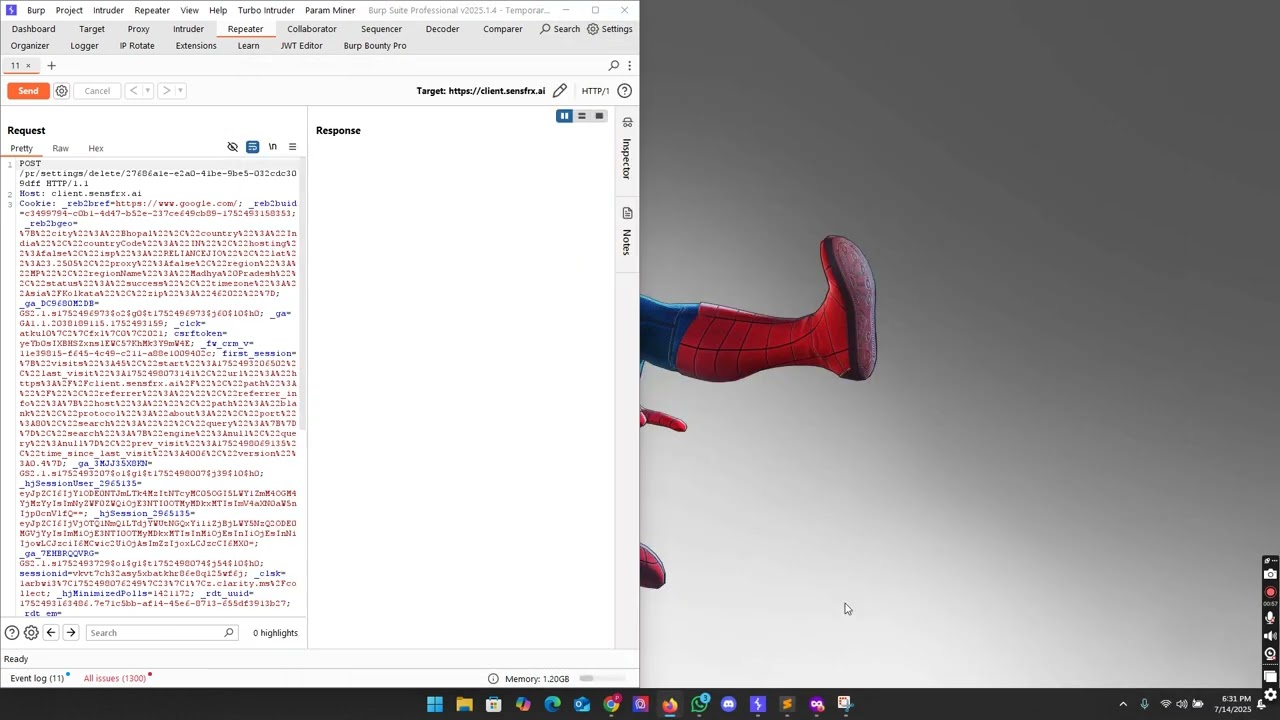This screenshot has height=720, width=1280.
Task: Open request editor hamburger menu
Action: (x=292, y=147)
